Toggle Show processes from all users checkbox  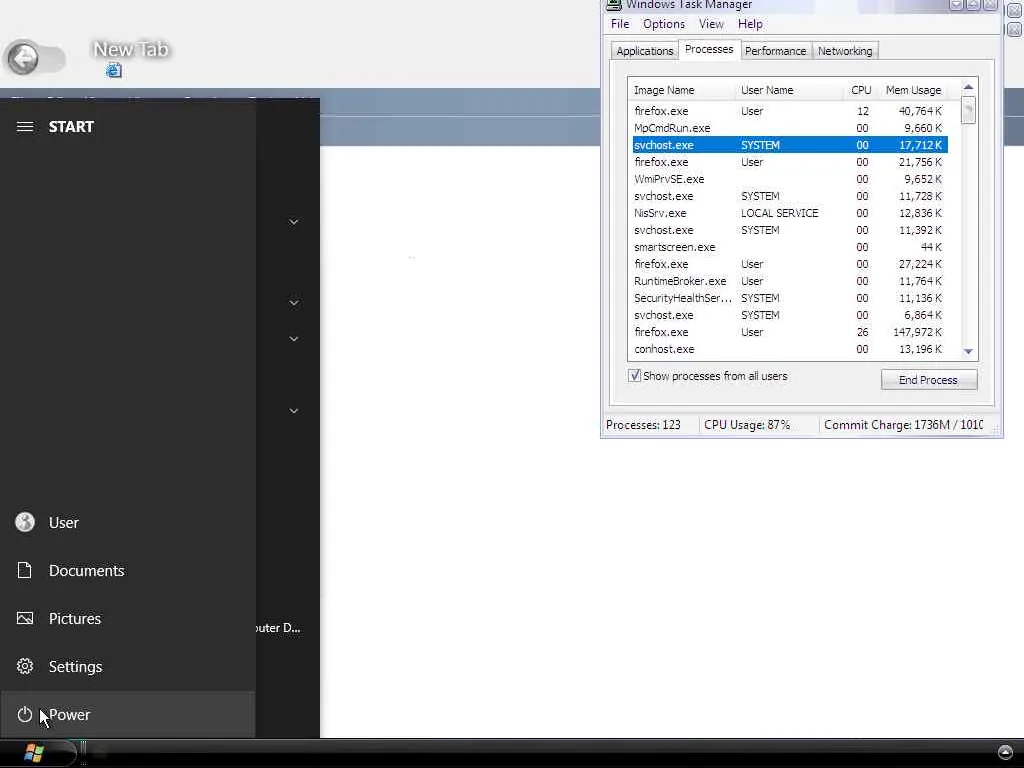tap(634, 376)
